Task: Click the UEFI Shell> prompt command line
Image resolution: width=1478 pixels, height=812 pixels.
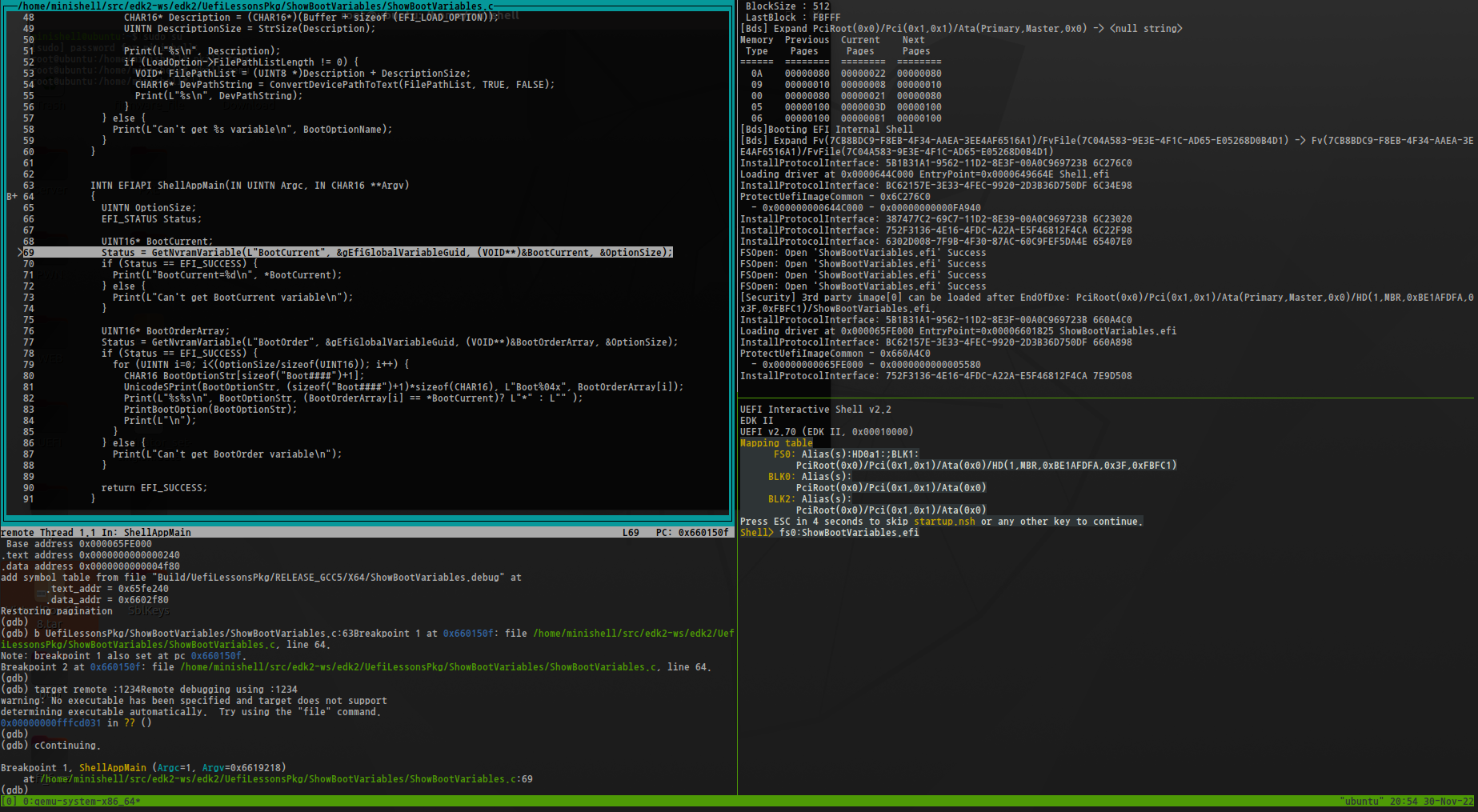Action: (x=848, y=532)
